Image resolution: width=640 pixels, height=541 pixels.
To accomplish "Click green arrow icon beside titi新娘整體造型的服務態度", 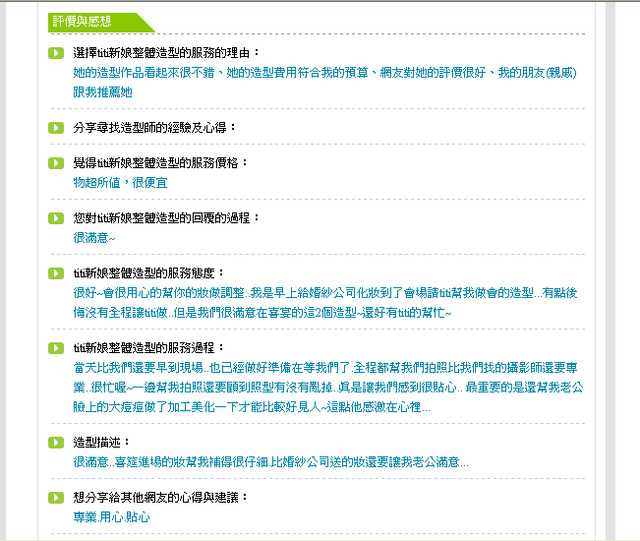I will tap(56, 273).
